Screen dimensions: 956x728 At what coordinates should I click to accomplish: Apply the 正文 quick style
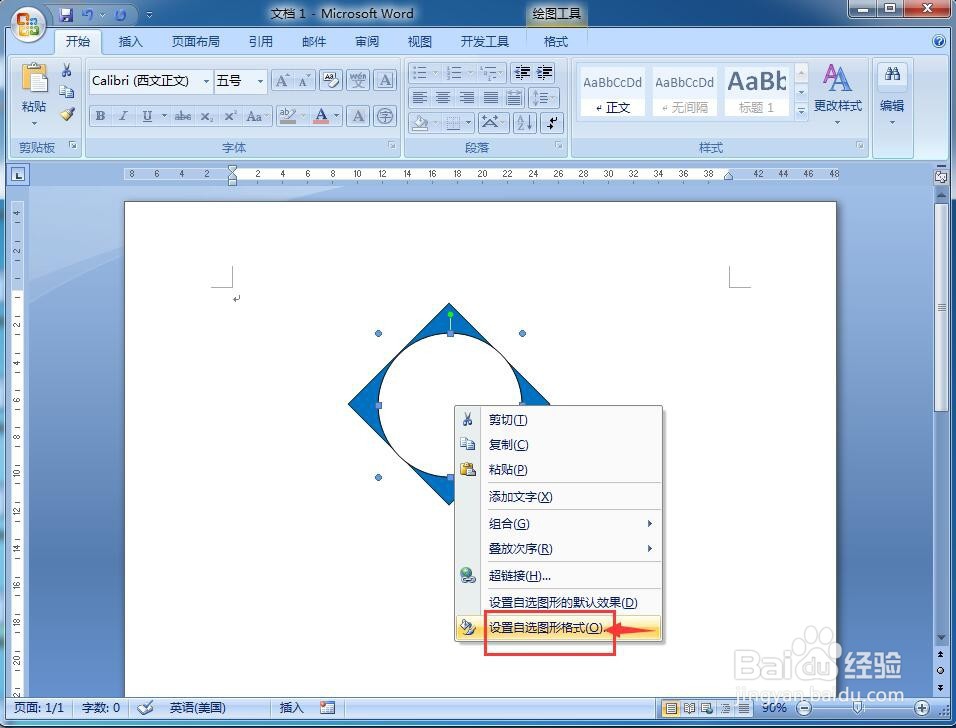pyautogui.click(x=612, y=93)
